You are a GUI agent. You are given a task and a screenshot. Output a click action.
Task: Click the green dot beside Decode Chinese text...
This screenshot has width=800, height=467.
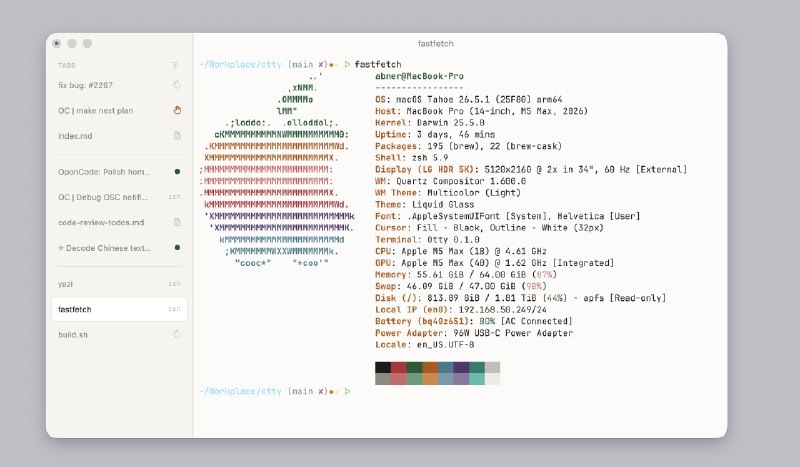pyautogui.click(x=177, y=248)
